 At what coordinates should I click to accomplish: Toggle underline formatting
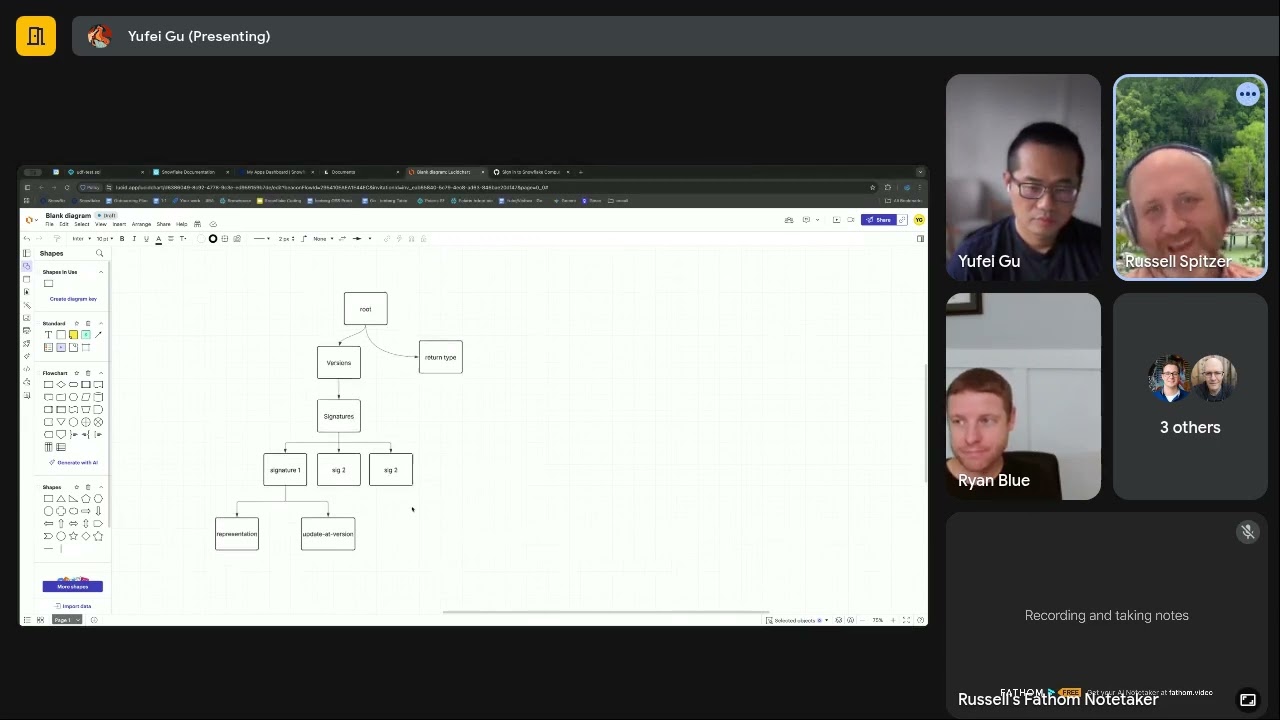(x=146, y=239)
